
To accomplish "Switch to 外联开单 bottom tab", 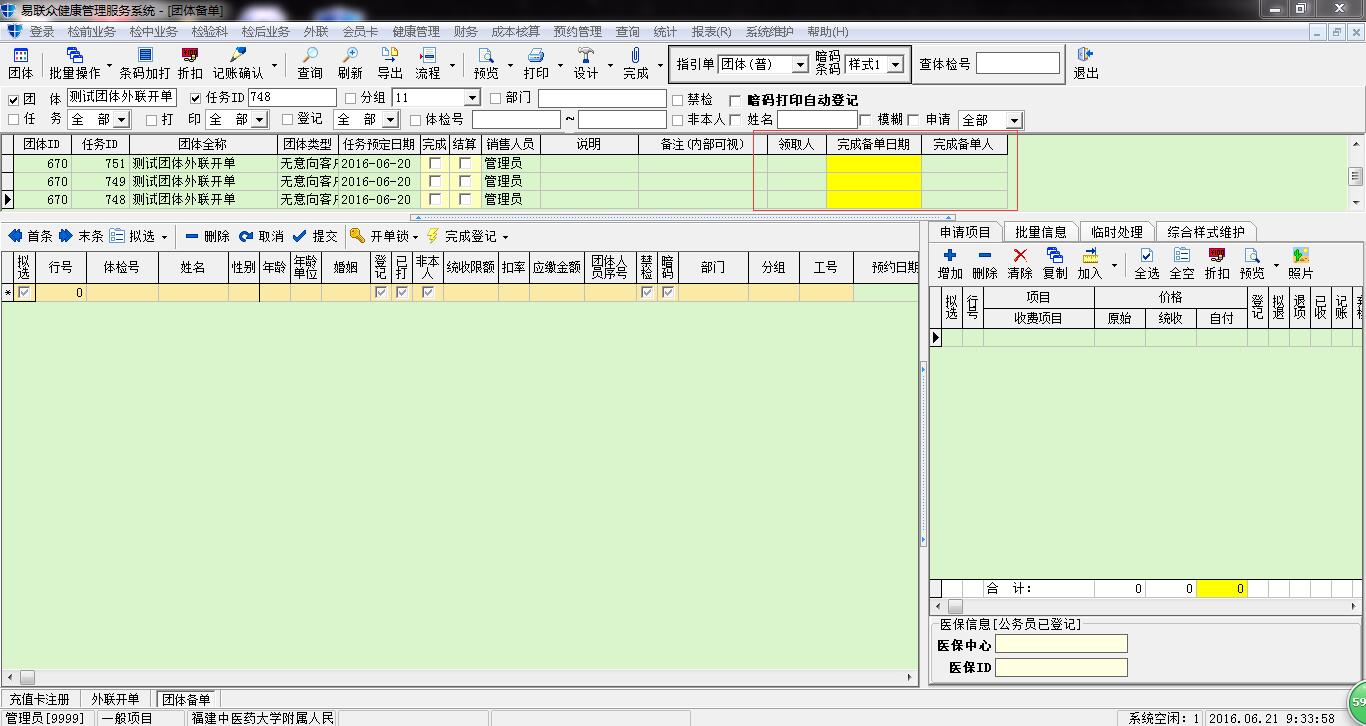I will click(x=115, y=699).
